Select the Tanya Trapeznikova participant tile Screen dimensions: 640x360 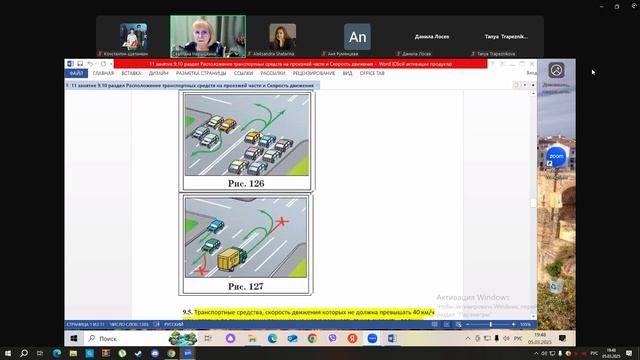coord(506,37)
